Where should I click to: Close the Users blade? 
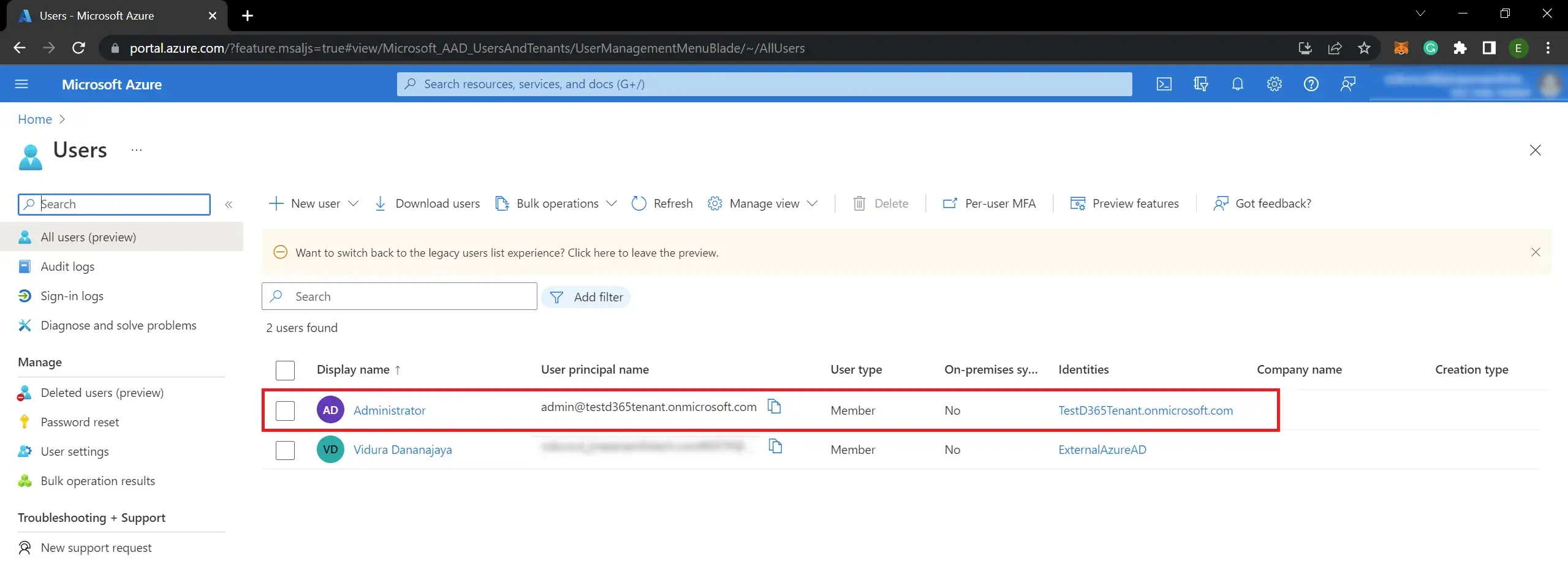(1535, 150)
